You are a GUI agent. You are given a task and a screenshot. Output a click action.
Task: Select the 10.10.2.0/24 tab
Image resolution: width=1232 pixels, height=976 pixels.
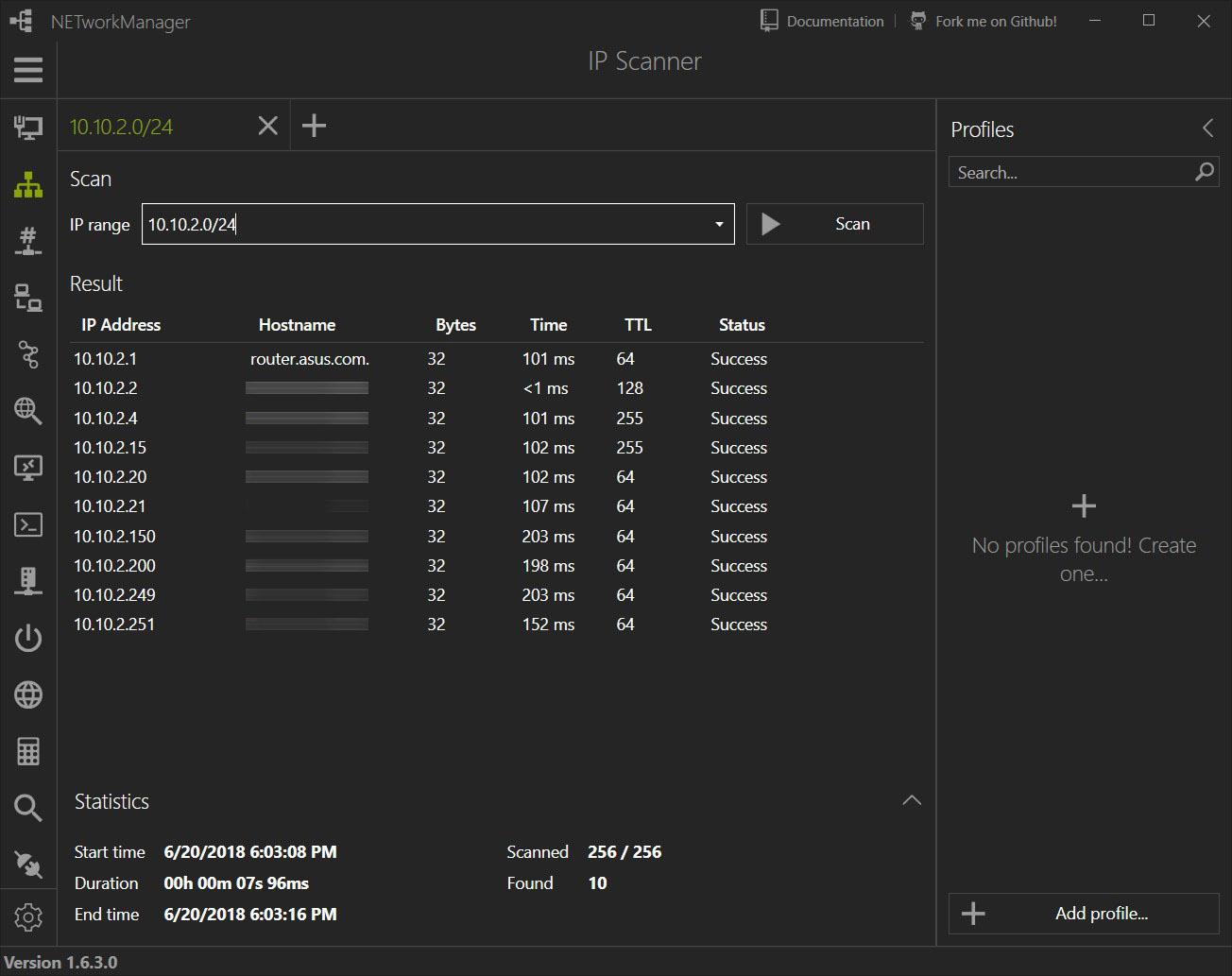coord(122,127)
